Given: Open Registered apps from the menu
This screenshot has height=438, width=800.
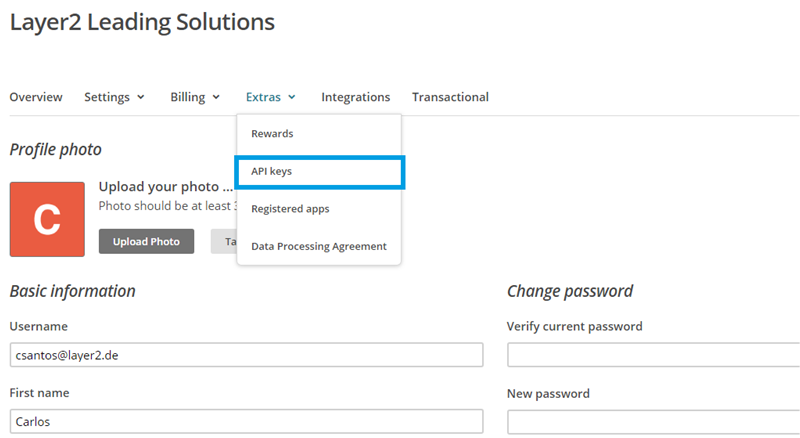Looking at the screenshot, I should coord(290,209).
